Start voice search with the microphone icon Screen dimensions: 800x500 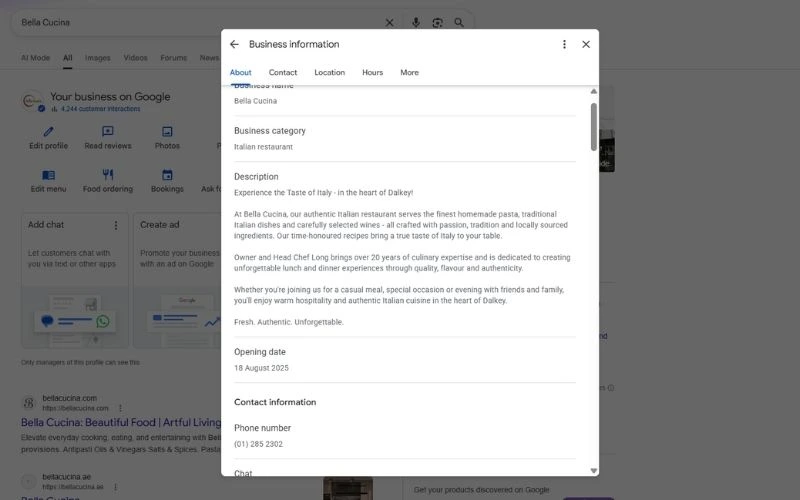pyautogui.click(x=416, y=22)
